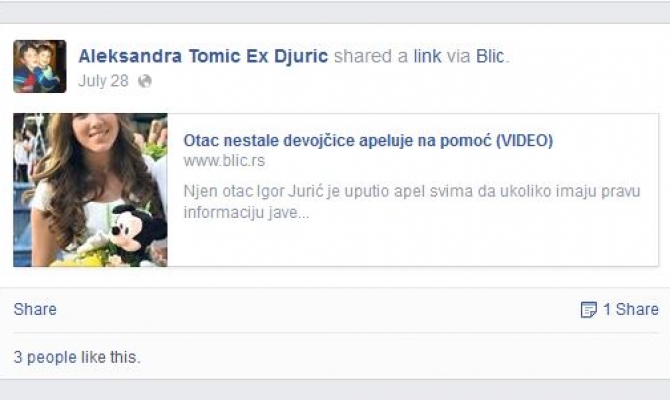Show who likes via "3 people like this"

pos(77,357)
